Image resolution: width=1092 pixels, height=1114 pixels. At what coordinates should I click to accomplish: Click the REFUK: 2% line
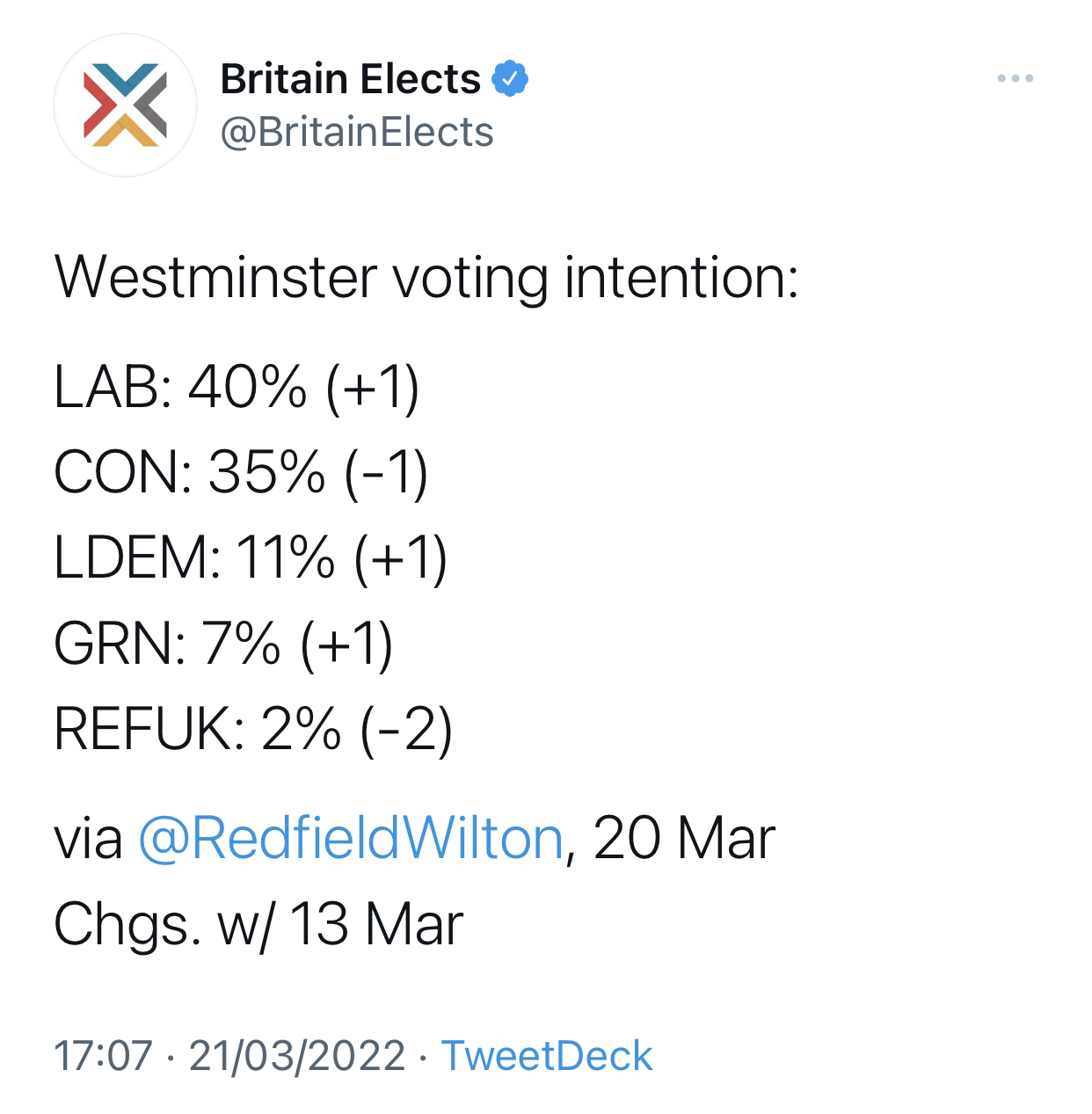click(x=253, y=729)
